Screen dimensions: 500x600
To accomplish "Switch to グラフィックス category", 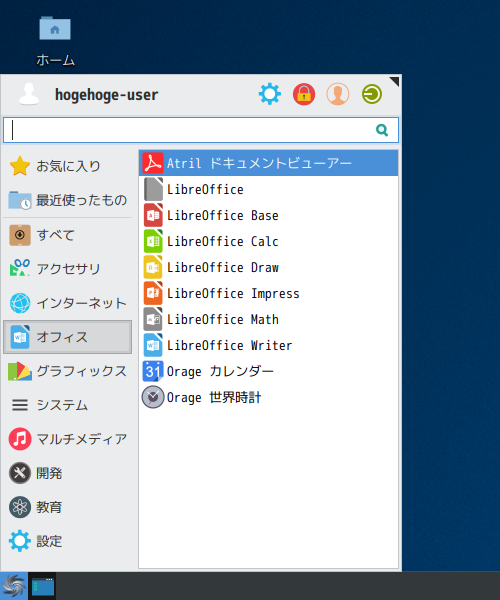I will (68, 371).
